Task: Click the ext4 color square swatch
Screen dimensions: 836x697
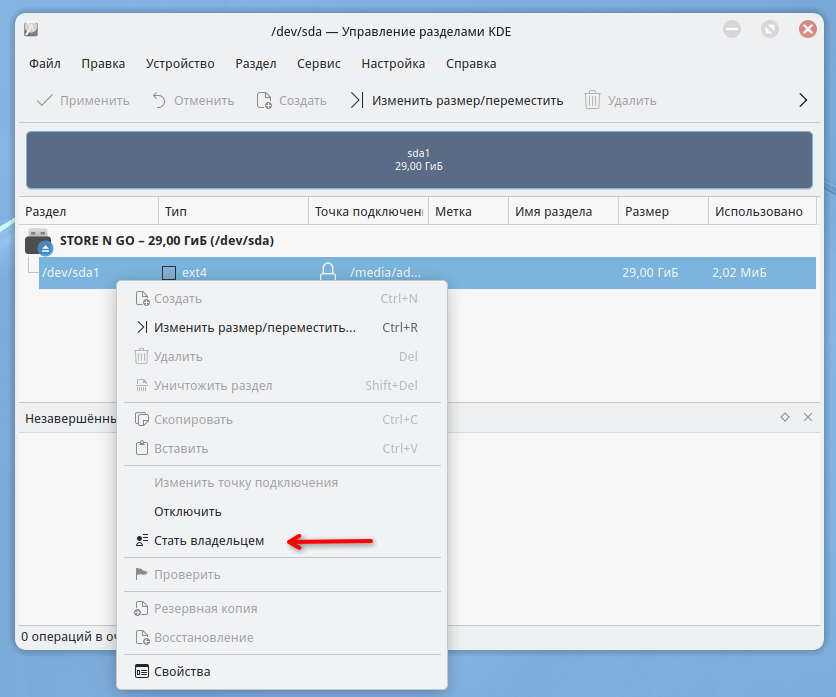Action: pos(169,273)
